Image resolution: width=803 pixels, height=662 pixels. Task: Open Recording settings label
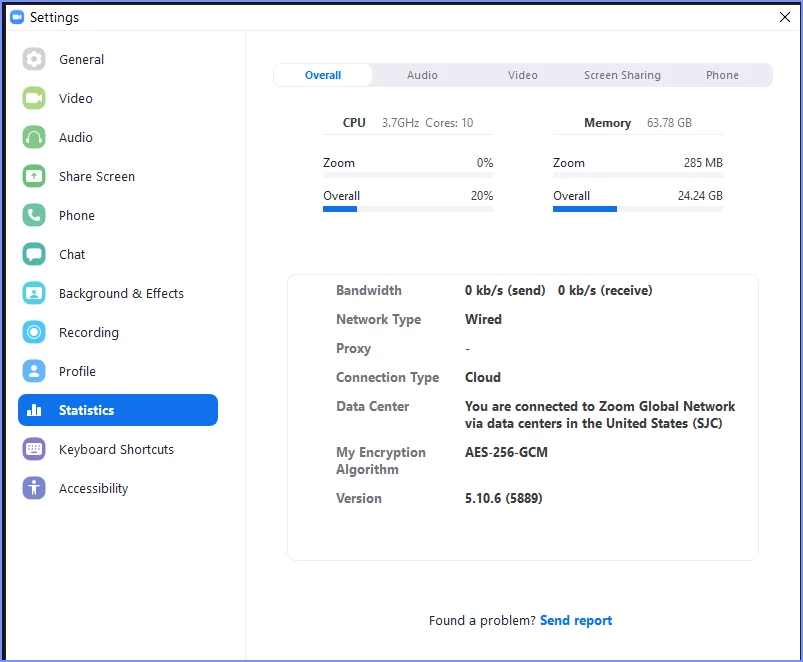[89, 333]
